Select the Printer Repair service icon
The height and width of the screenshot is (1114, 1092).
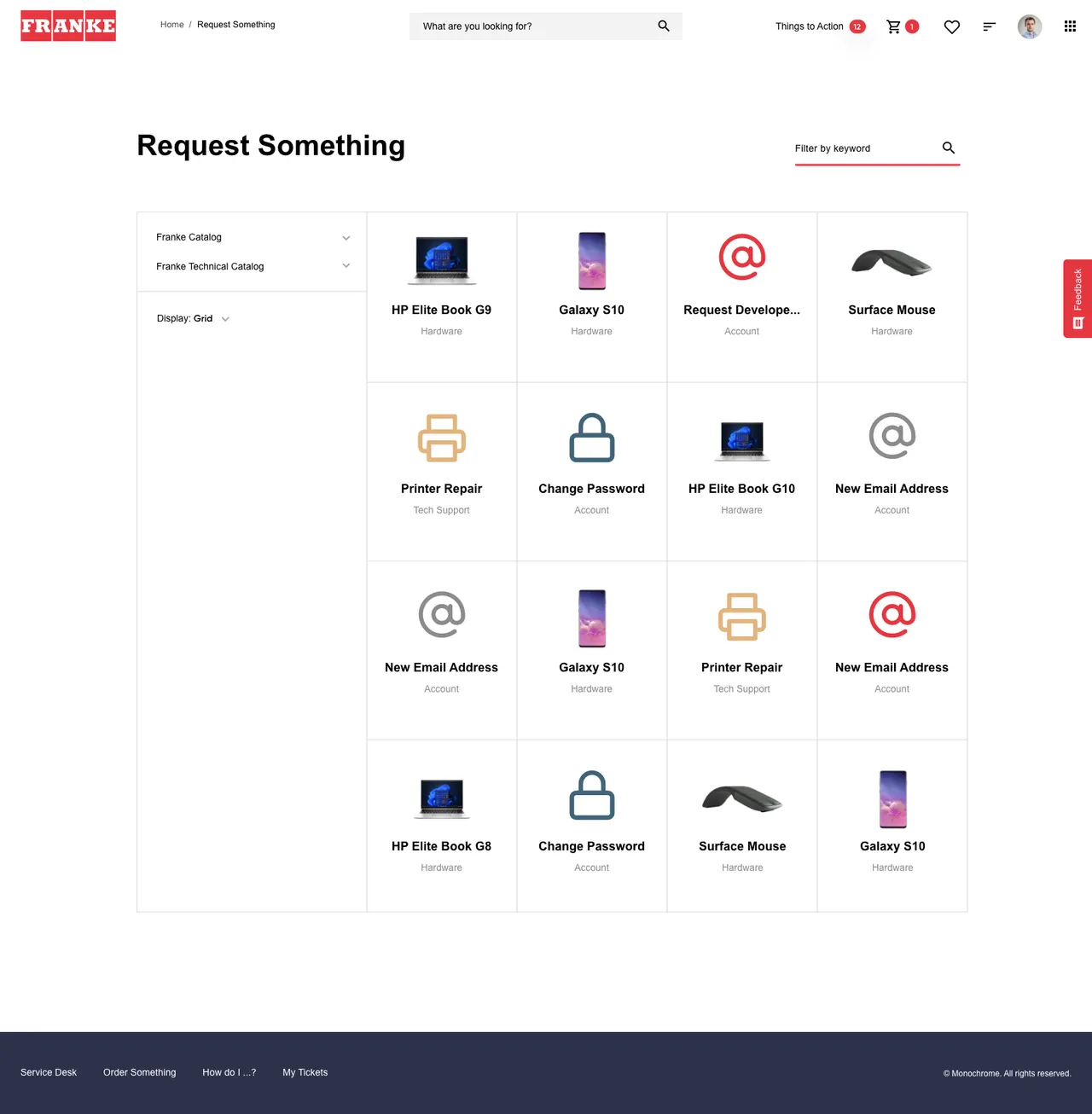441,438
